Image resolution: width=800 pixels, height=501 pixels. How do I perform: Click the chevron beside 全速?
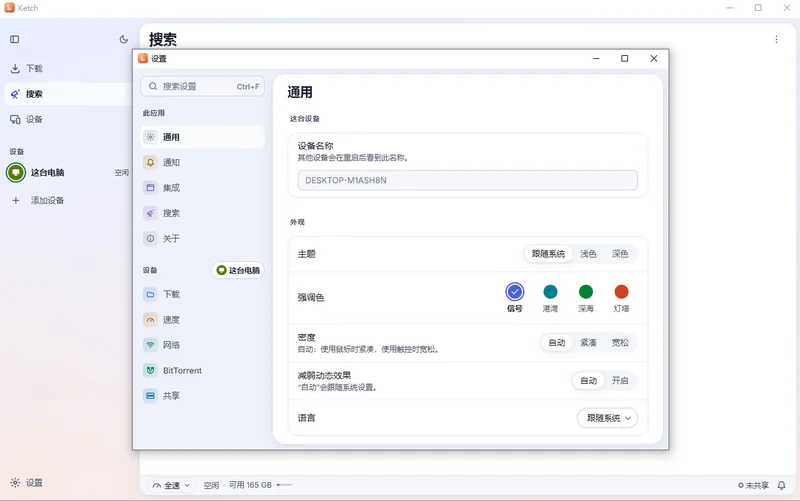point(187,485)
